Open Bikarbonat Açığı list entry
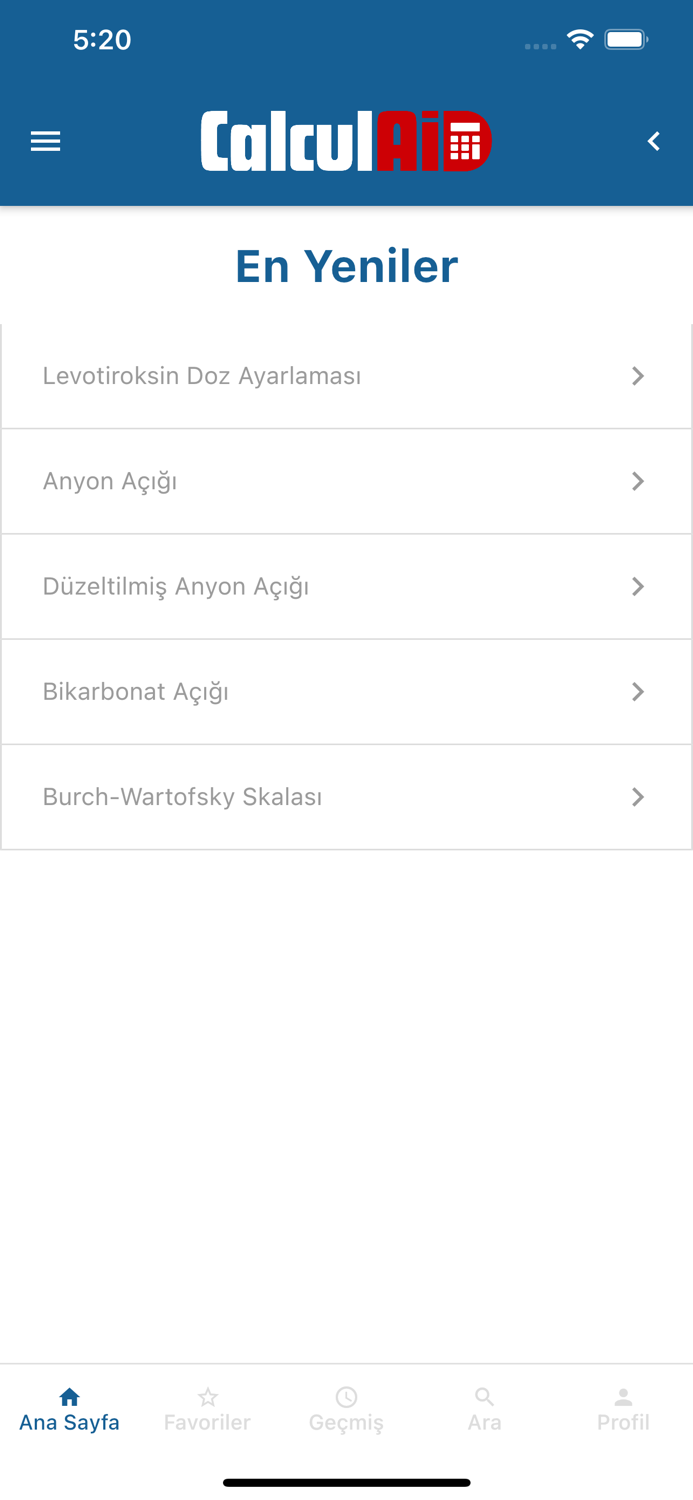 136,691
